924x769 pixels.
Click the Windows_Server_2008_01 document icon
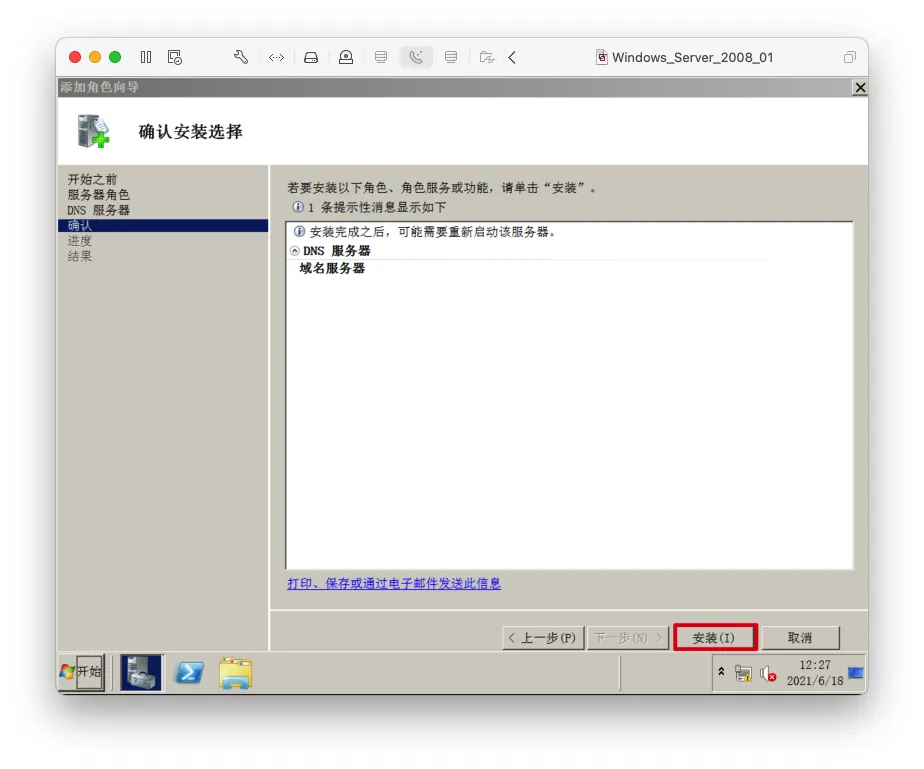click(x=602, y=57)
